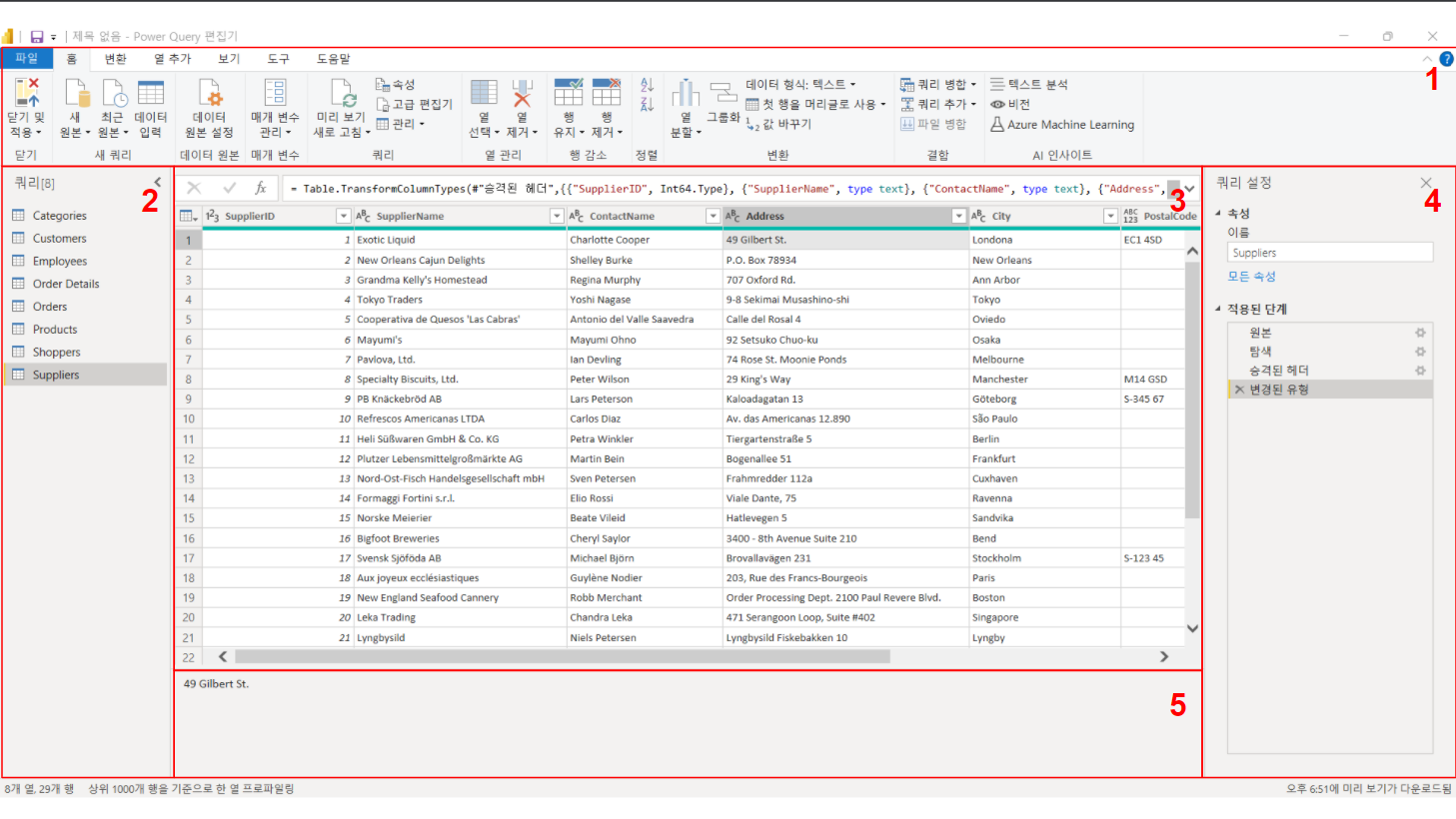
Task: Switch to the 열 추가 tab
Action: point(173,59)
